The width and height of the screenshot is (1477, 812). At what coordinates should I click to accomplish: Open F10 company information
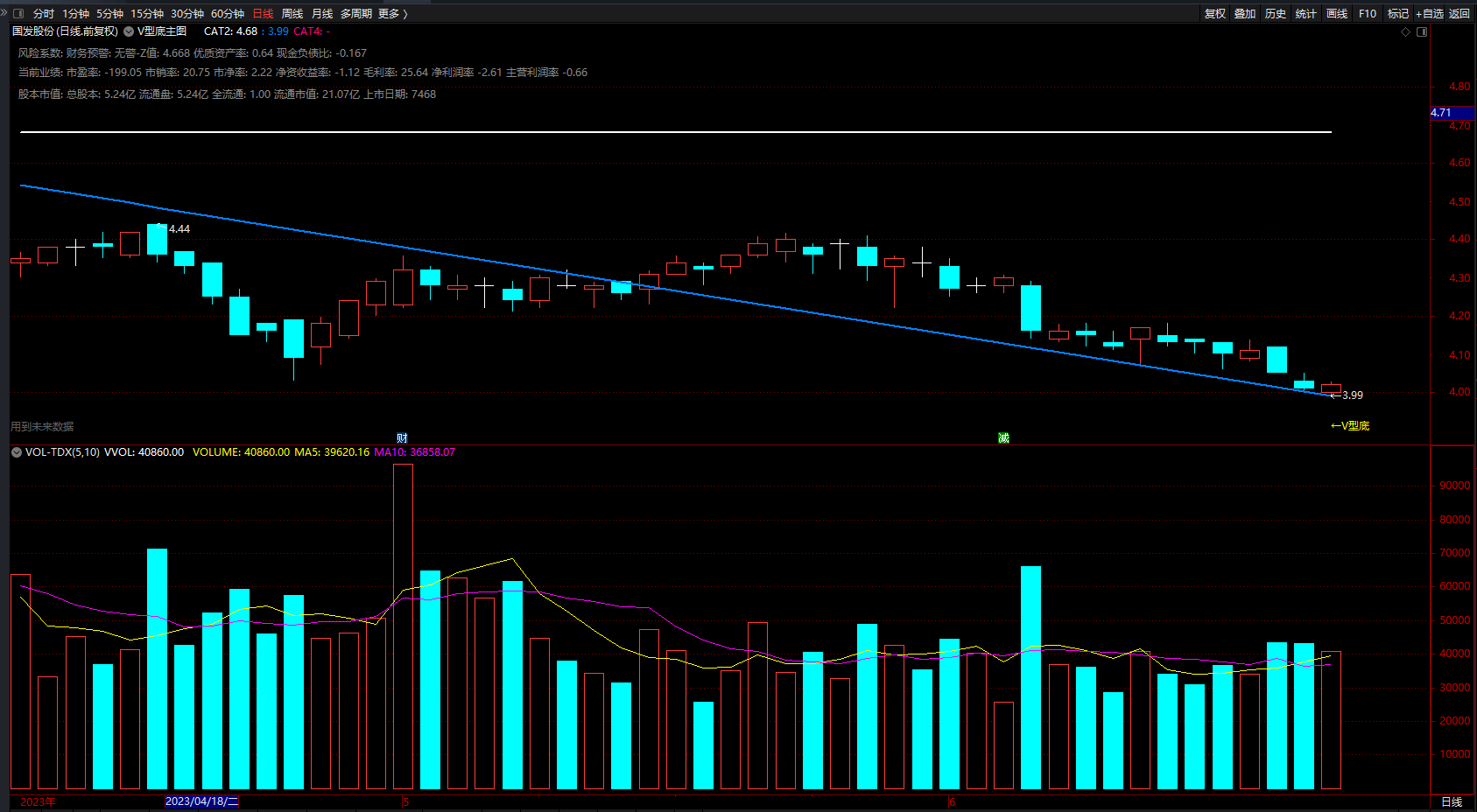click(x=1368, y=13)
